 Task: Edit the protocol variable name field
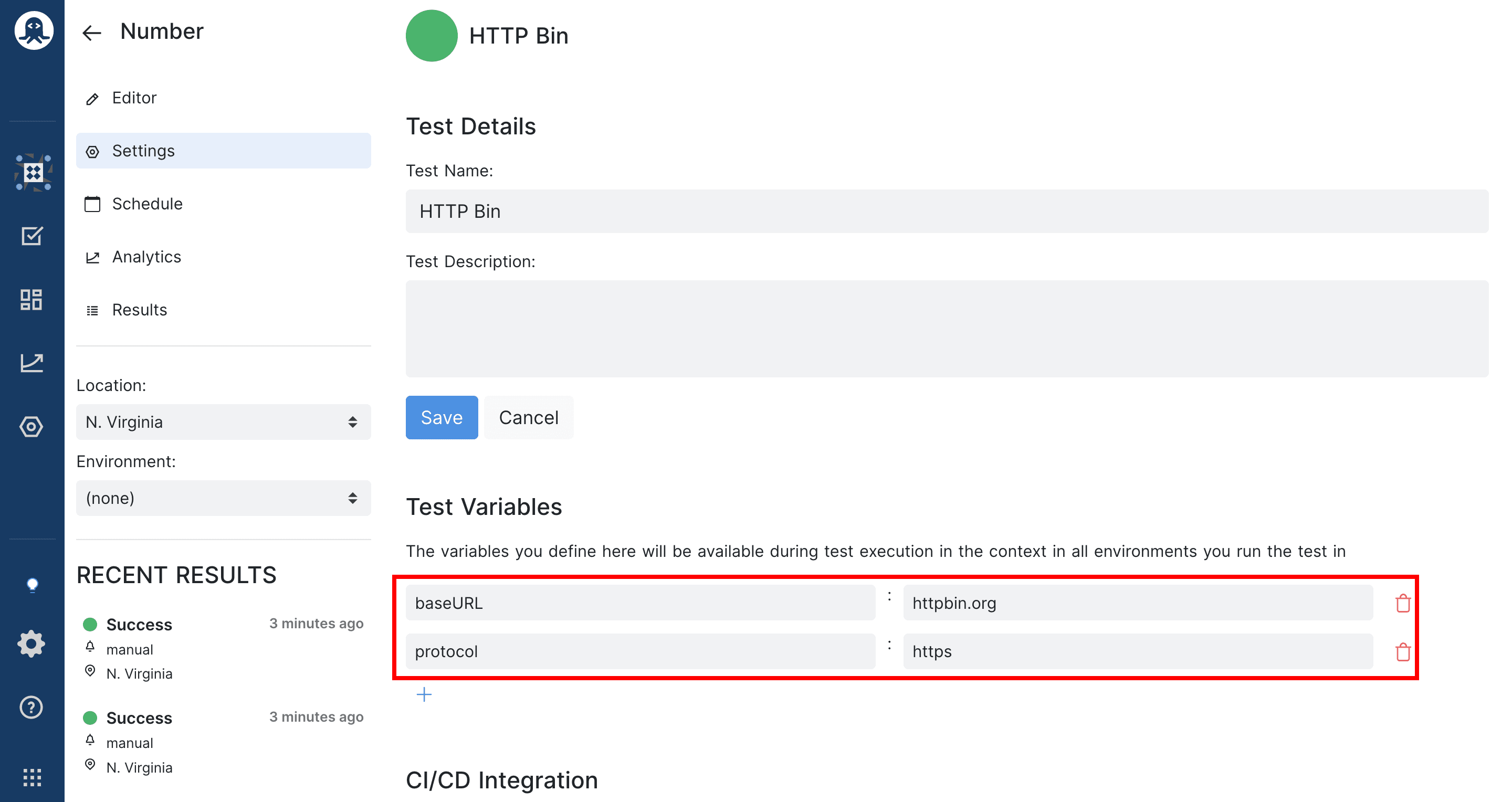(x=640, y=651)
